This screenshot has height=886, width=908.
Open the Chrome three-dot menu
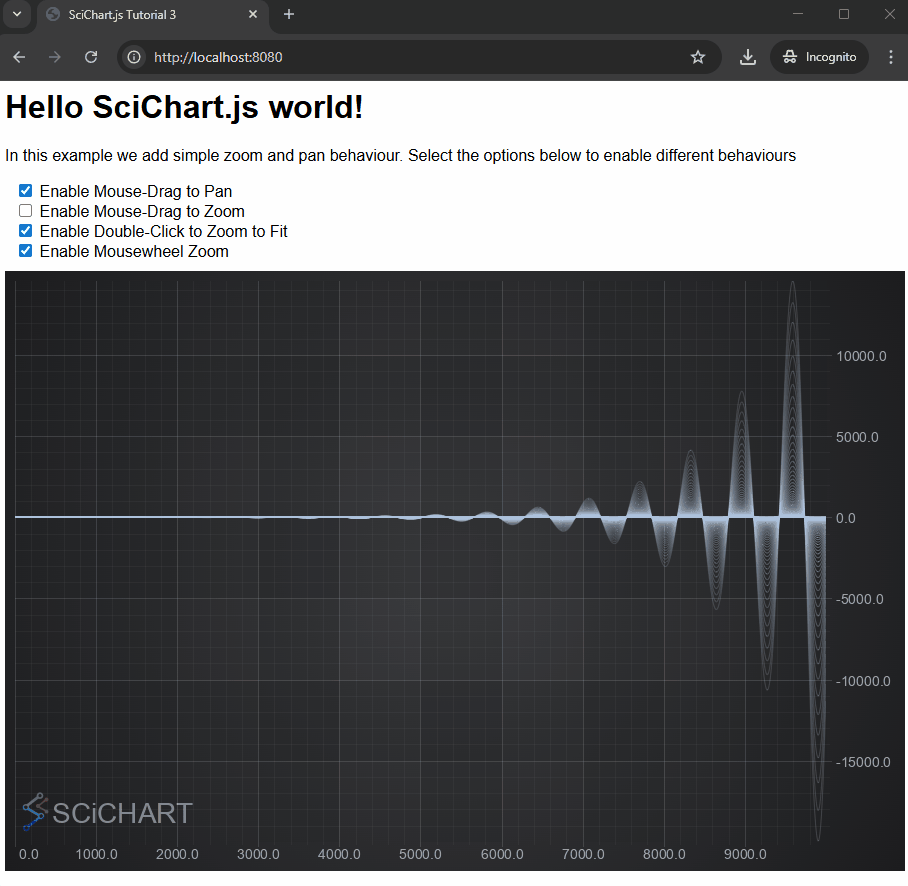tap(890, 57)
